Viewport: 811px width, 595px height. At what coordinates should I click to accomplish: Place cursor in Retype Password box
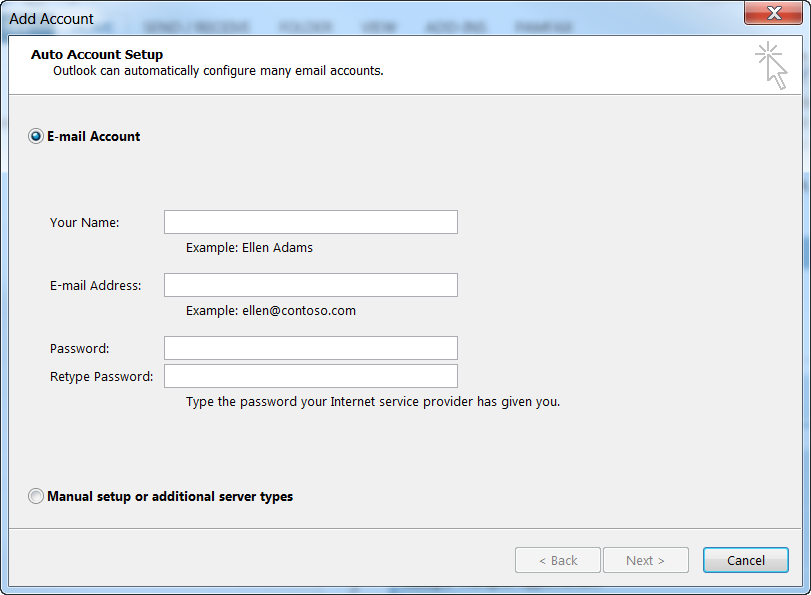310,376
